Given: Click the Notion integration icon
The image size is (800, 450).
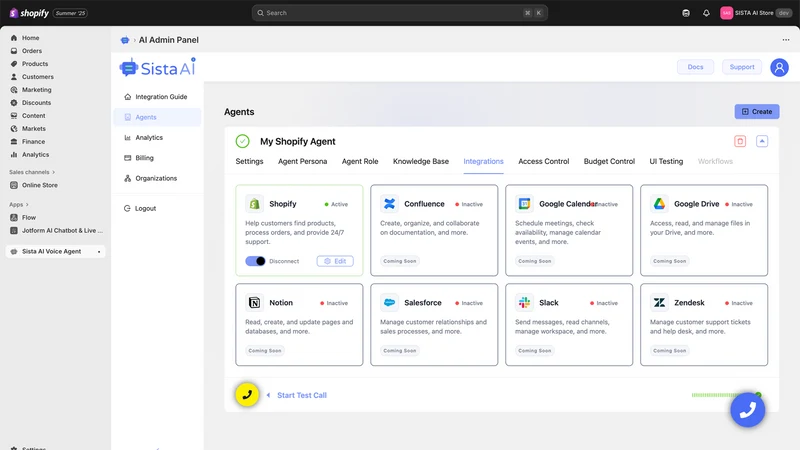Looking at the screenshot, I should (254, 303).
